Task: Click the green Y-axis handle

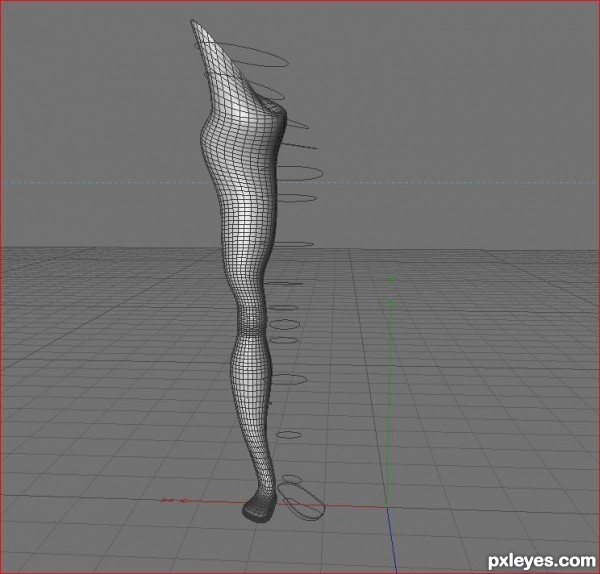Action: click(389, 390)
